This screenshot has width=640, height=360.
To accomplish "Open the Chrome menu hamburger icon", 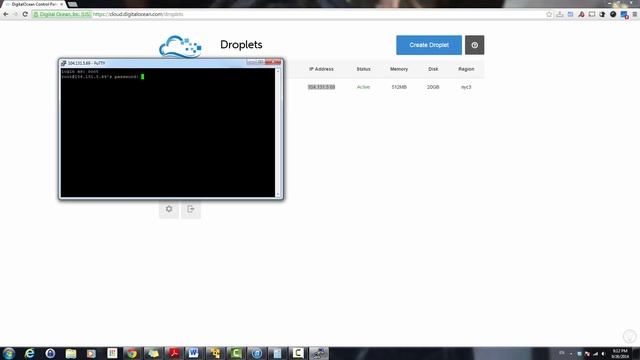I will pos(635,14).
